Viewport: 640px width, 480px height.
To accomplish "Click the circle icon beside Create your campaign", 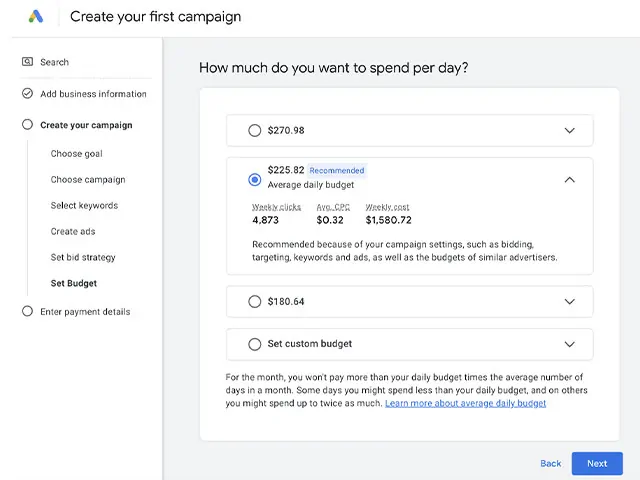I will tap(27, 125).
